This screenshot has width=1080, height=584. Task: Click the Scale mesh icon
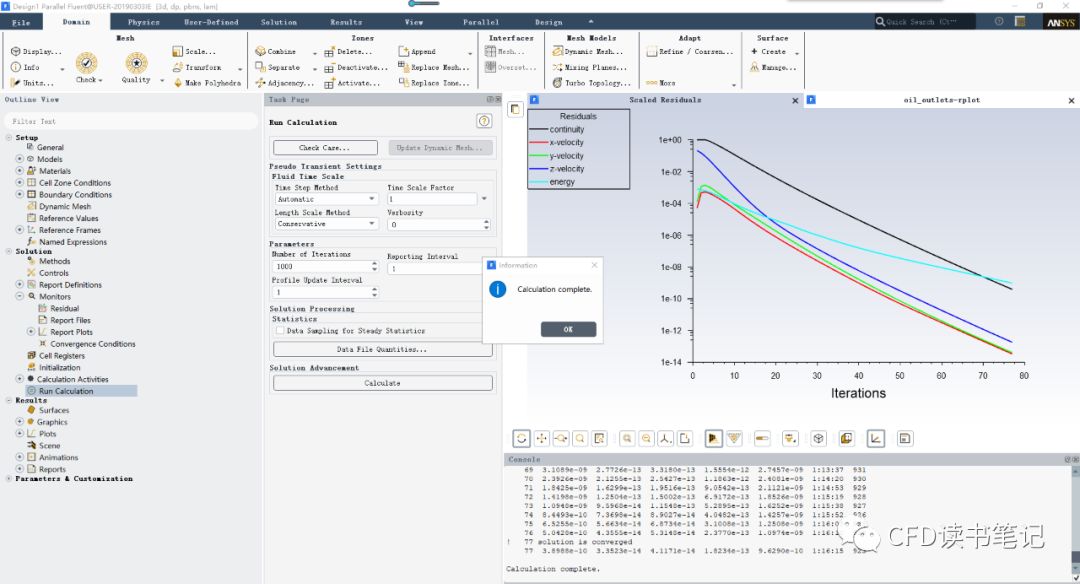178,52
